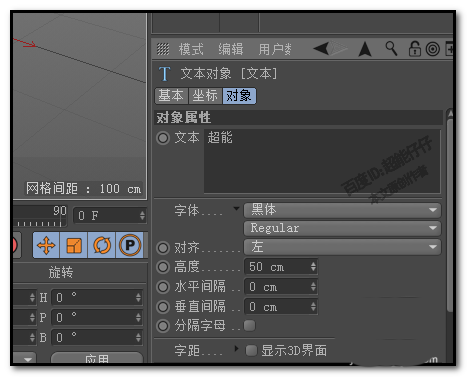Click the text field containing 超能
Screen dimensions: 467x377
pos(322,161)
